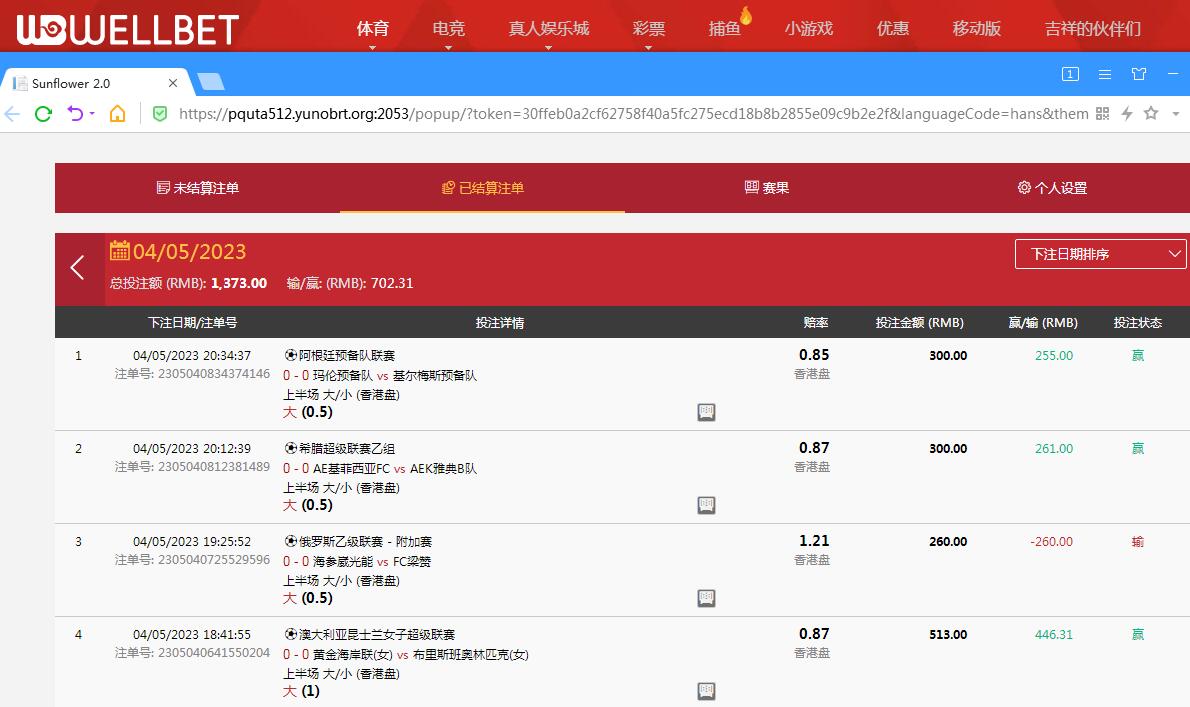Viewport: 1190px width, 707px height.
Task: Open the 赛果 results tab
Action: point(767,188)
